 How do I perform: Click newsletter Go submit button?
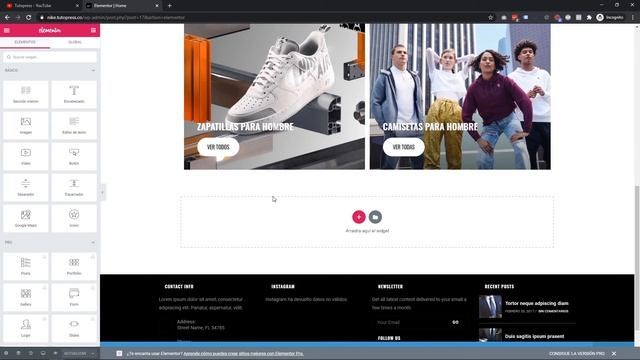[455, 322]
